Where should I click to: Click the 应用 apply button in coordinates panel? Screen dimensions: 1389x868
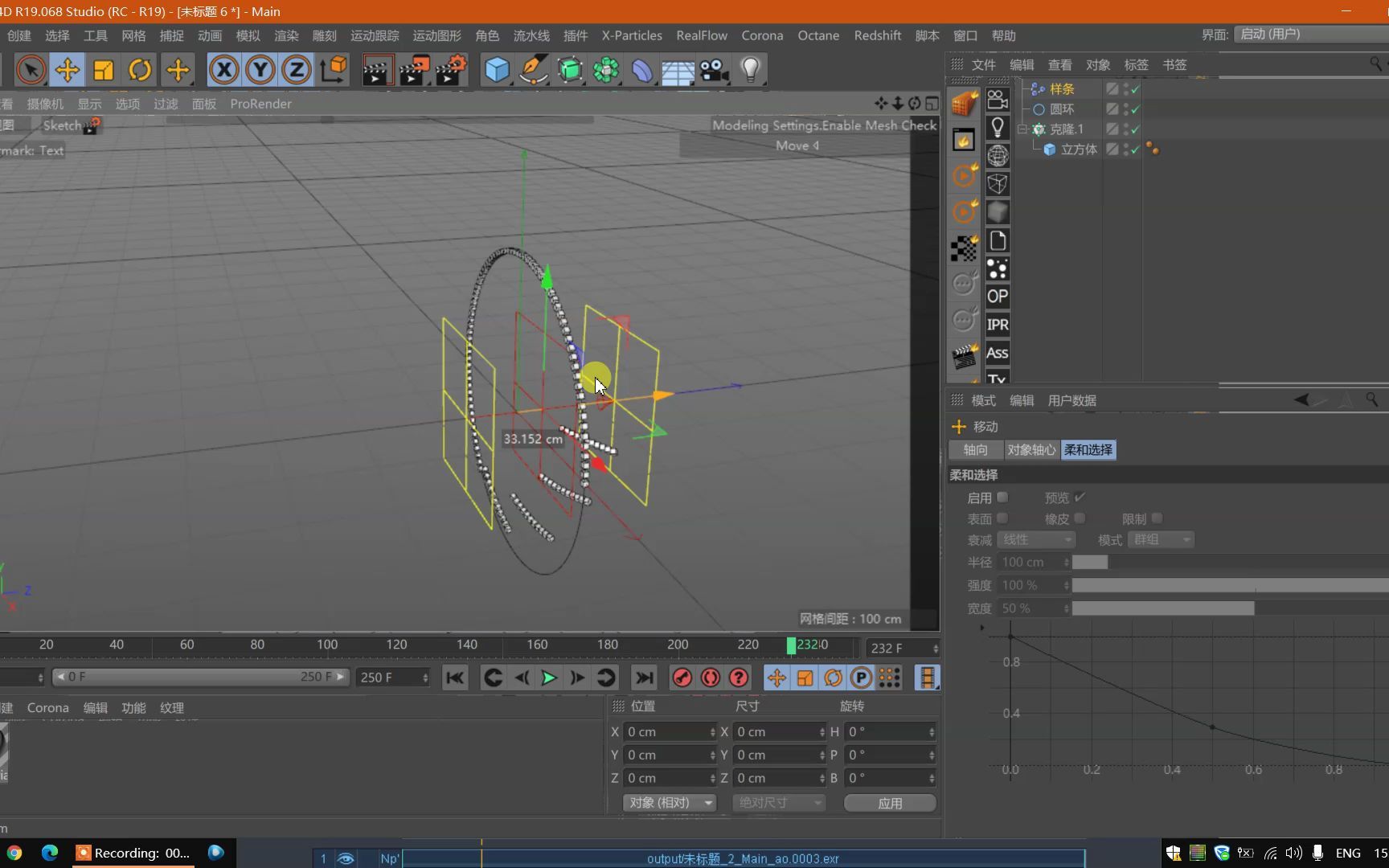[889, 803]
